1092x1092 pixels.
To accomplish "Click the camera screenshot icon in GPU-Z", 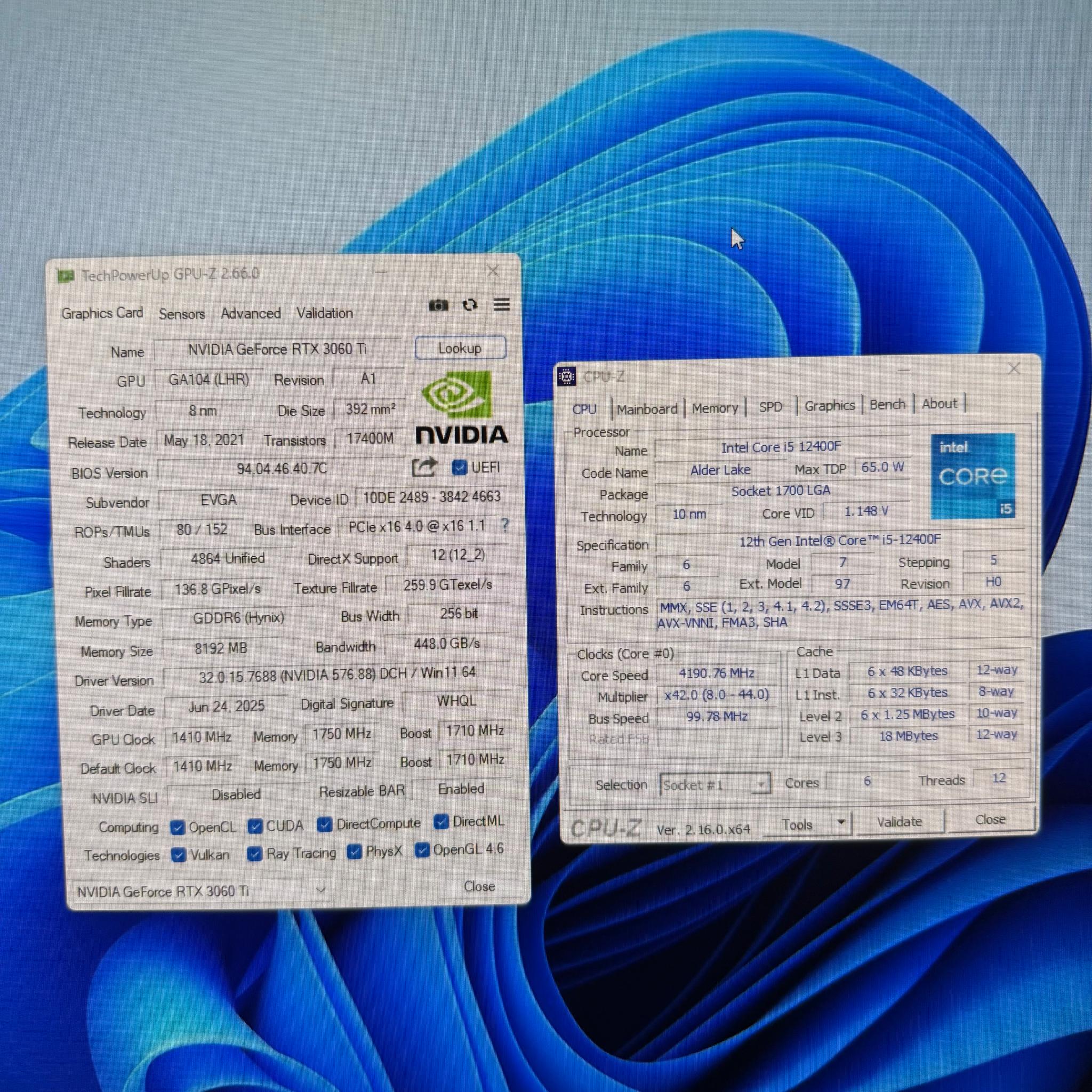I will [440, 306].
